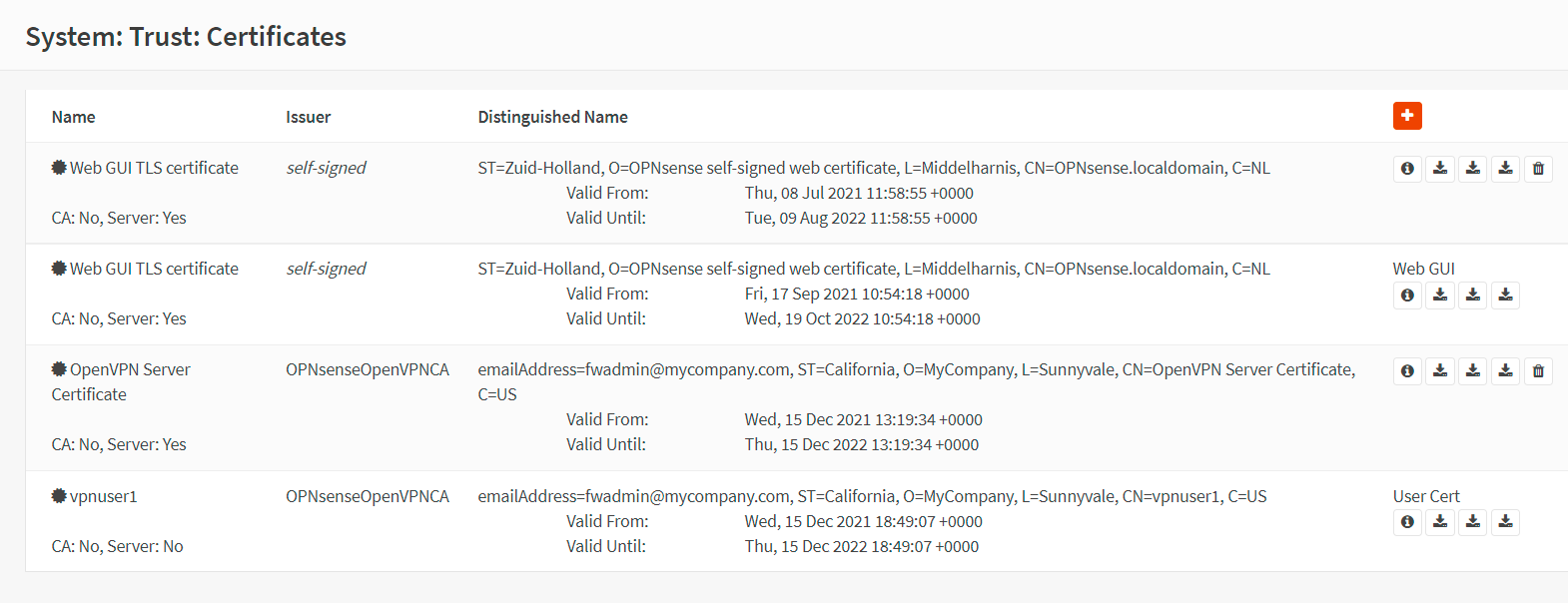Viewport: 1568px width, 603px height.
Task: Delete the OpenVPN Server Certificate
Action: pyautogui.click(x=1538, y=371)
